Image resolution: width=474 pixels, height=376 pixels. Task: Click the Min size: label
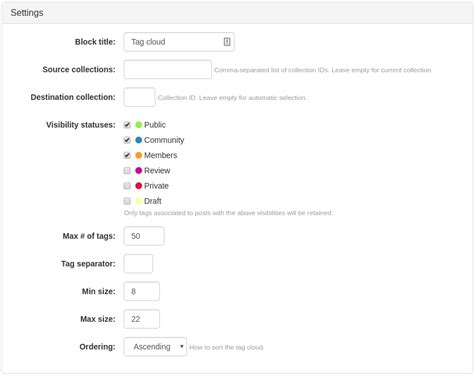coord(99,291)
